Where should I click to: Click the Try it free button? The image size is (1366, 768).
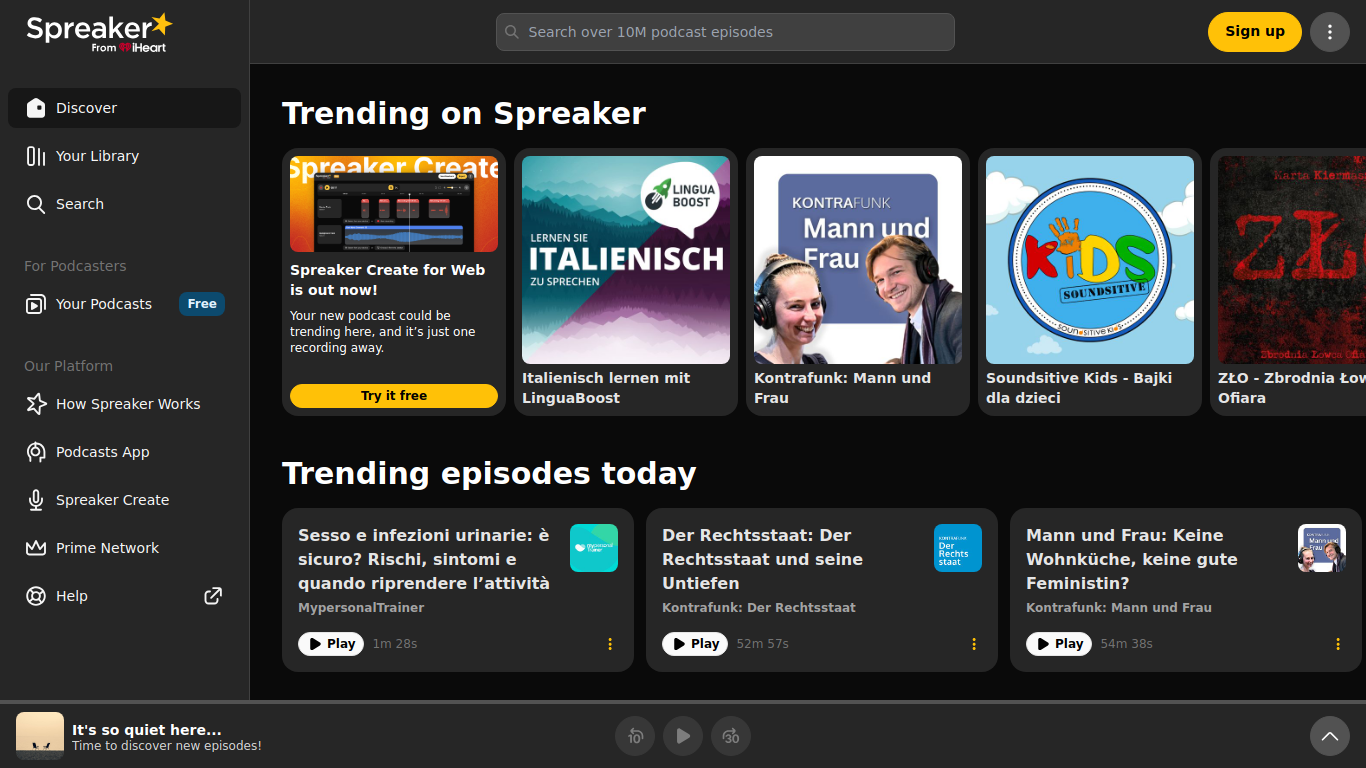tap(394, 396)
